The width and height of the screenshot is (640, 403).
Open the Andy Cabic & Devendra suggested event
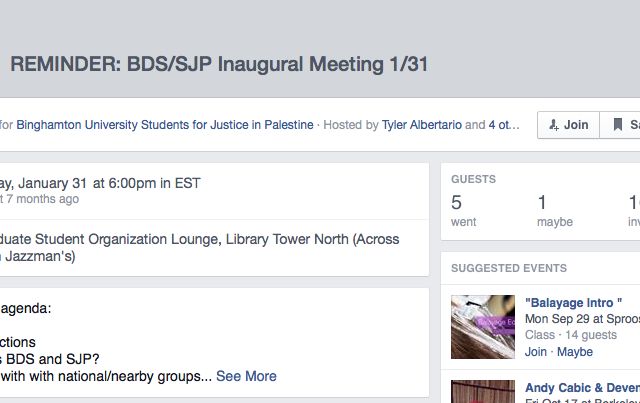pos(582,387)
